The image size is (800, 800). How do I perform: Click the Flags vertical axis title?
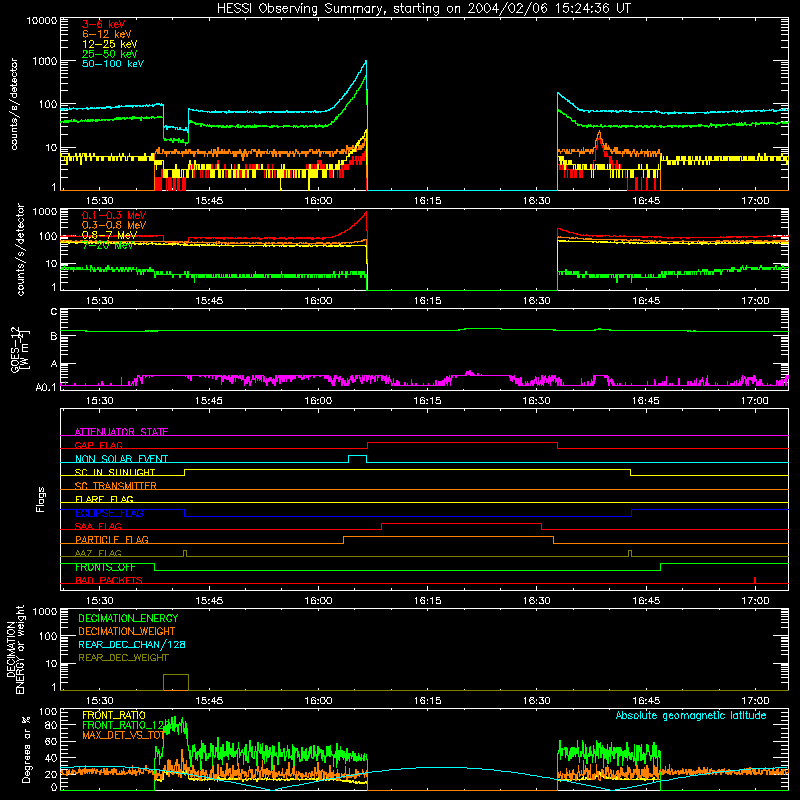point(41,499)
